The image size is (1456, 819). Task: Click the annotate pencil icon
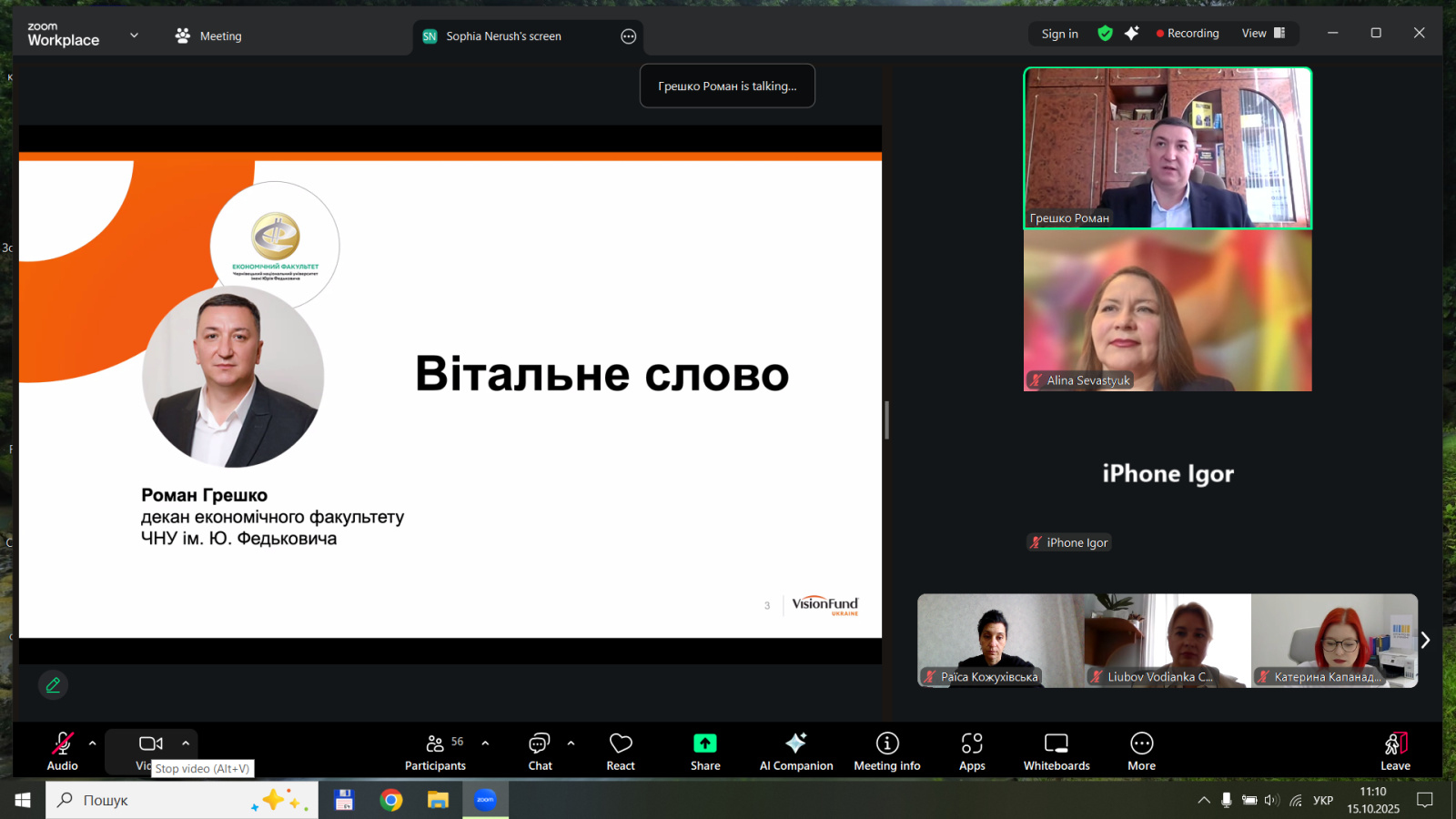(53, 685)
